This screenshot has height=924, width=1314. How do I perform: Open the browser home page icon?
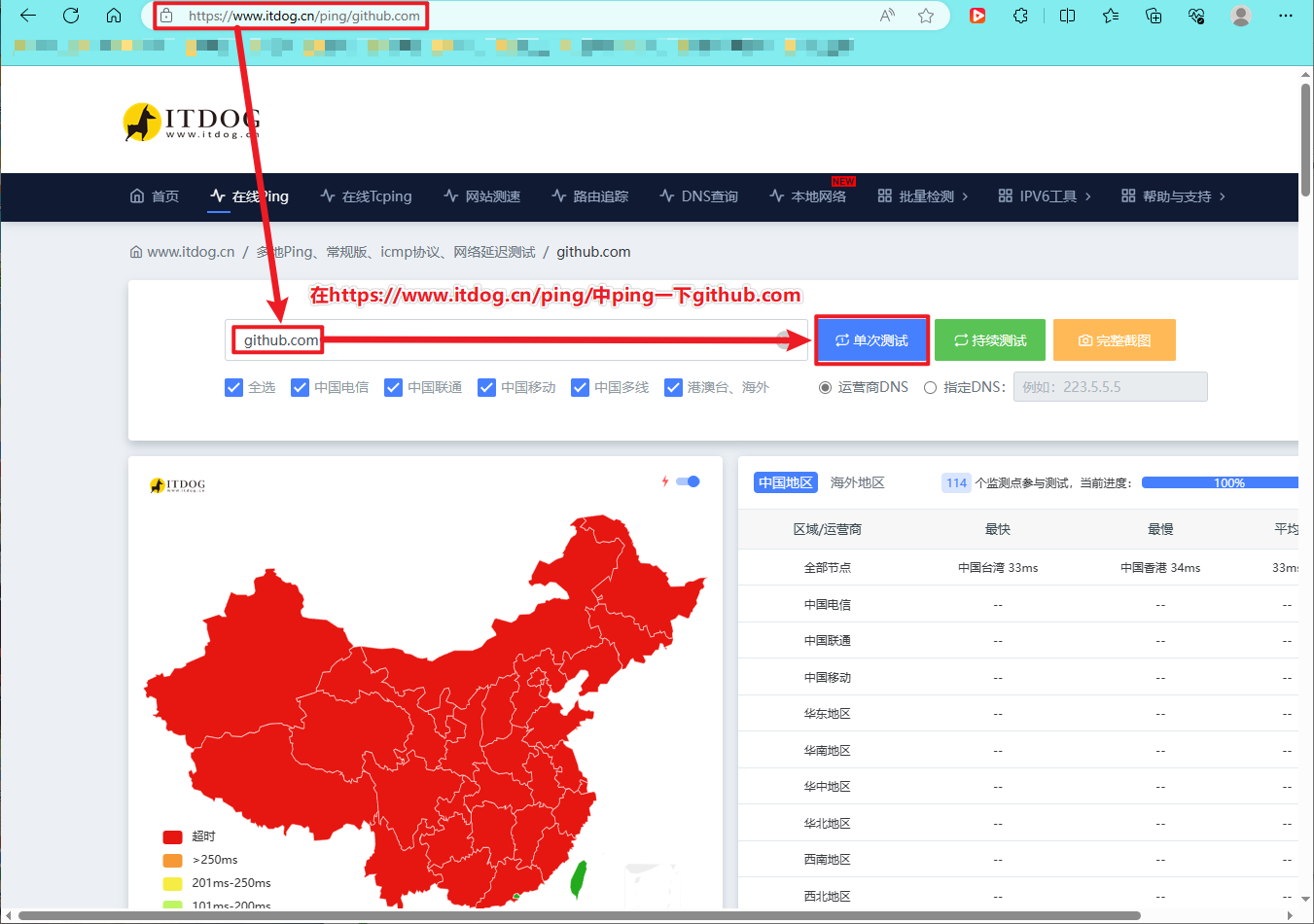(x=114, y=16)
